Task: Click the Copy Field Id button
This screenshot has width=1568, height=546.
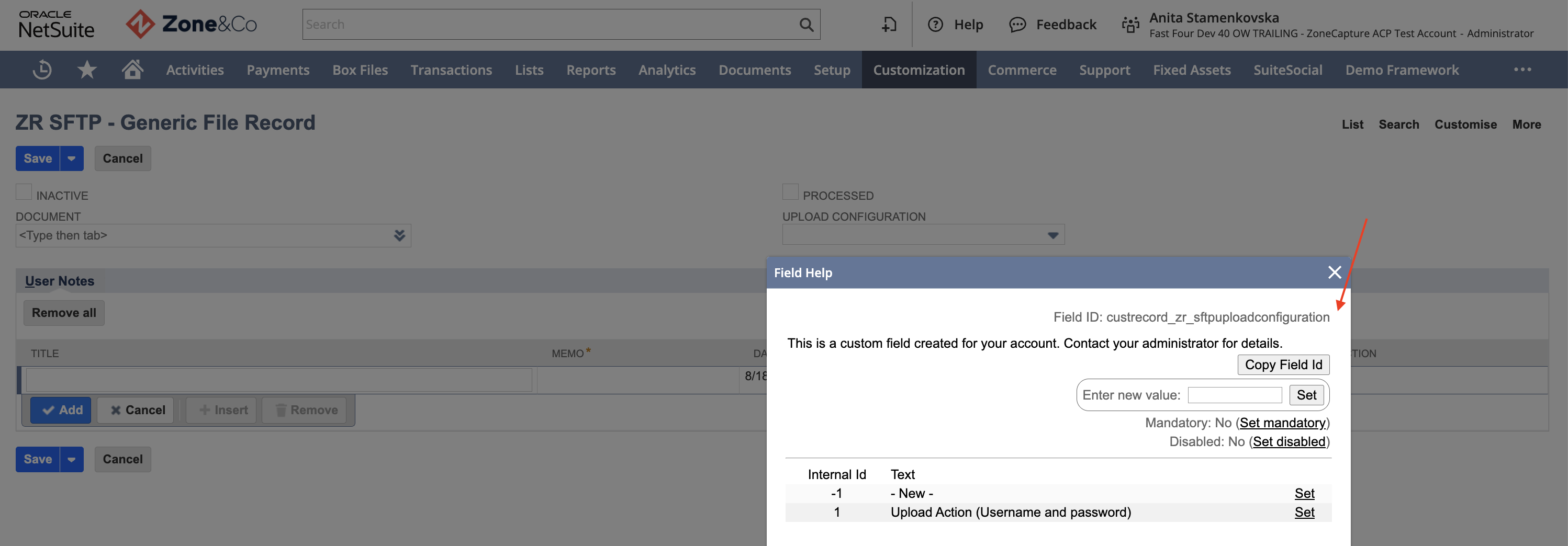Action: [x=1283, y=365]
